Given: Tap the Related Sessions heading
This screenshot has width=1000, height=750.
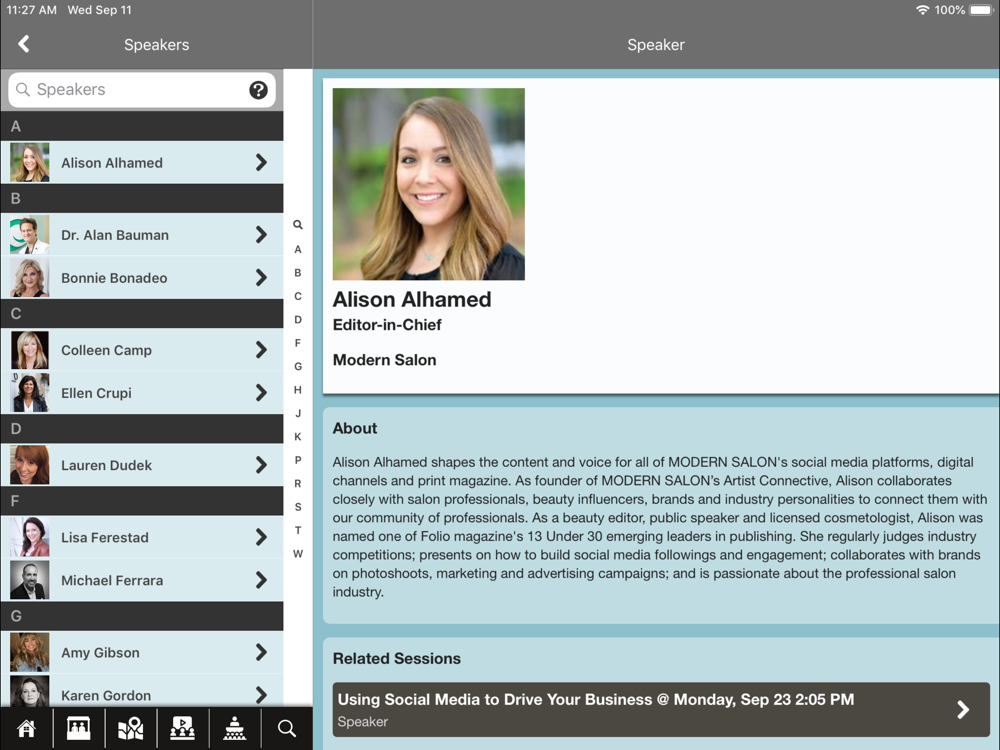Looking at the screenshot, I should [x=397, y=658].
